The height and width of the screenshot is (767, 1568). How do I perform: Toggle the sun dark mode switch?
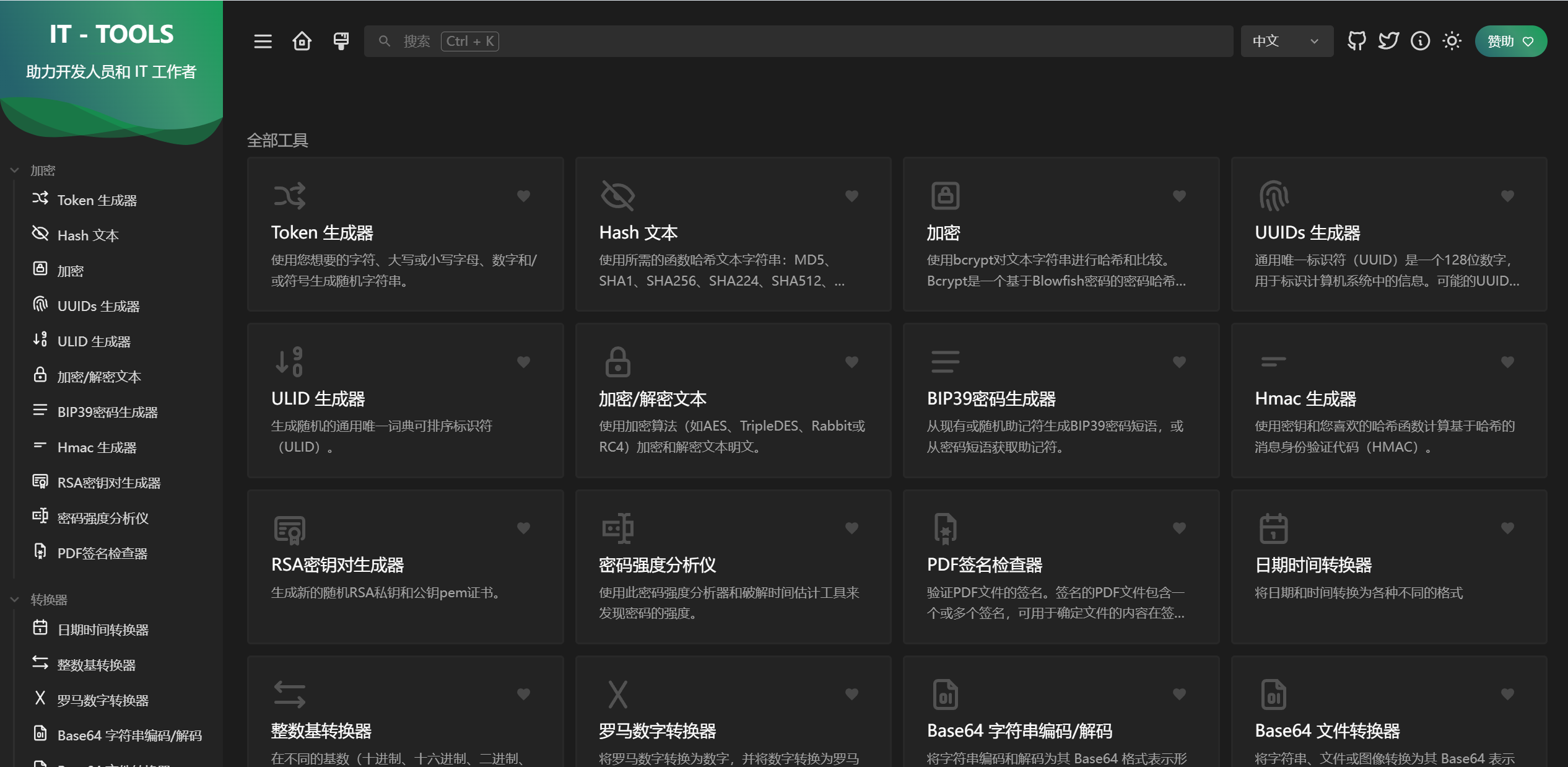1452,42
